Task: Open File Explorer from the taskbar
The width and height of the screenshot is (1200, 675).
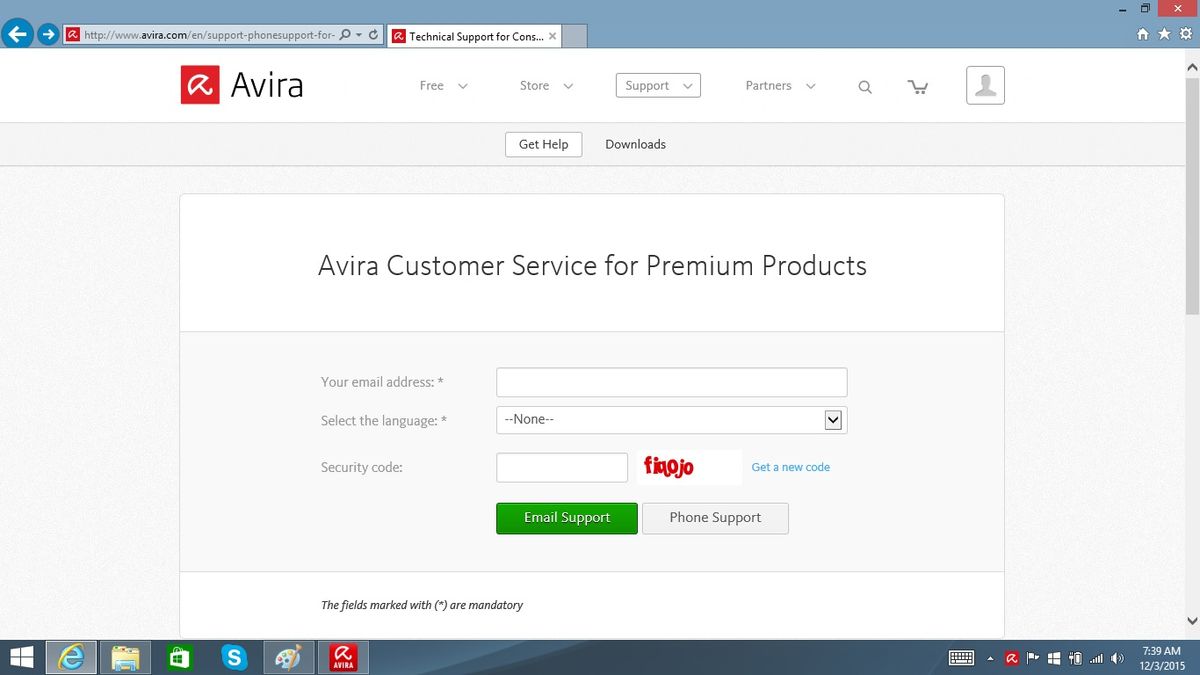Action: point(126,657)
